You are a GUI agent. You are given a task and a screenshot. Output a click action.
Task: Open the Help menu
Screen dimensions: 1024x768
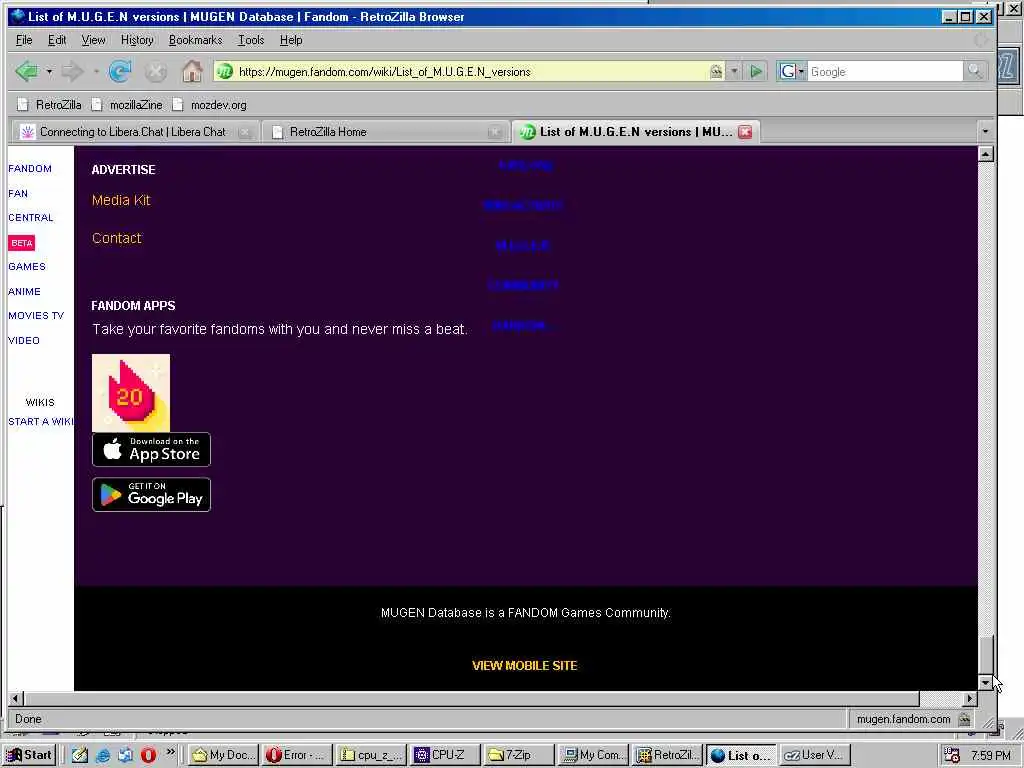[291, 40]
